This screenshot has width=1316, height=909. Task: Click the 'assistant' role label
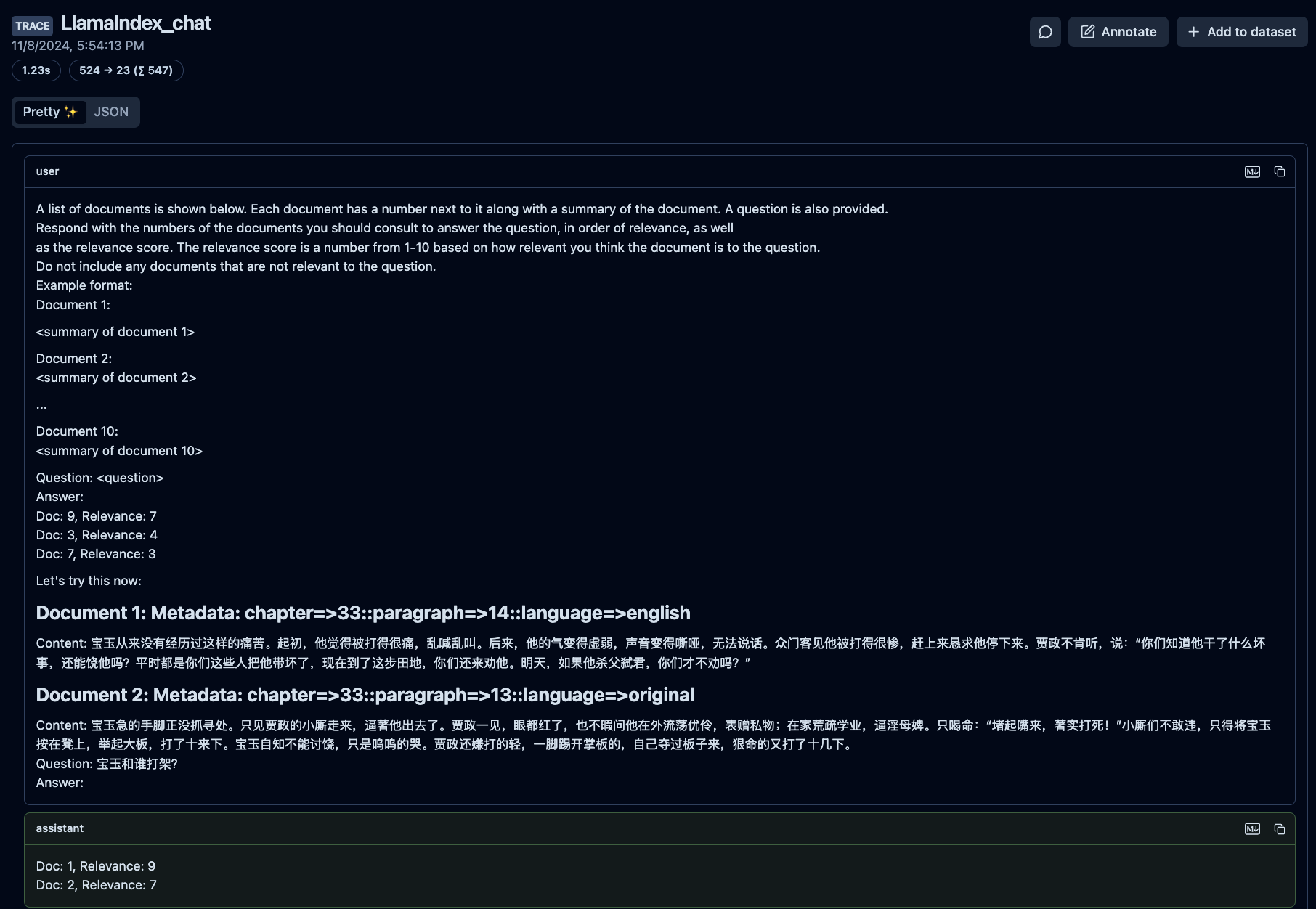pos(60,828)
